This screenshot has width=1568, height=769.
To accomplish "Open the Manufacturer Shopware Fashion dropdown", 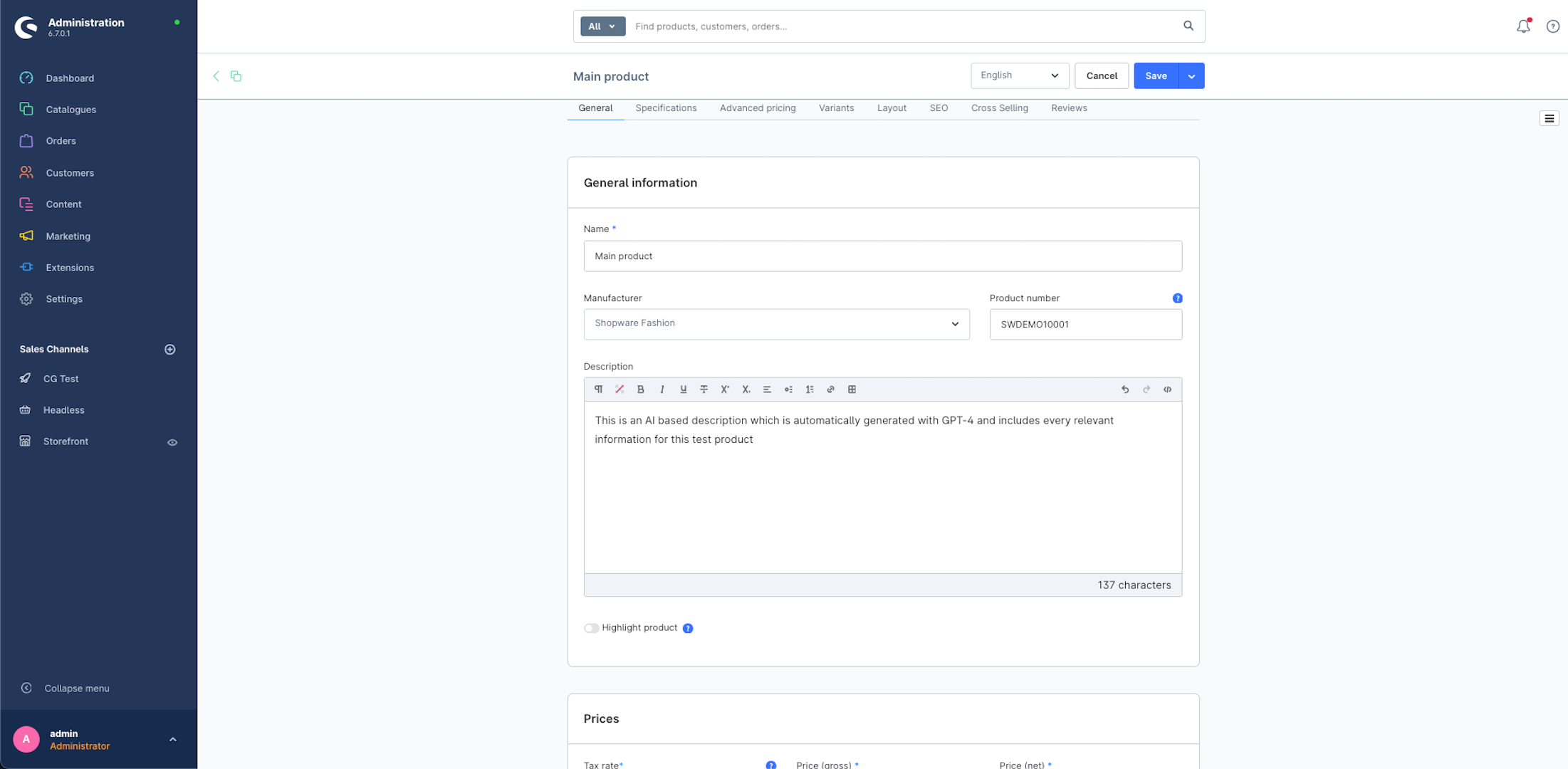I will point(776,324).
